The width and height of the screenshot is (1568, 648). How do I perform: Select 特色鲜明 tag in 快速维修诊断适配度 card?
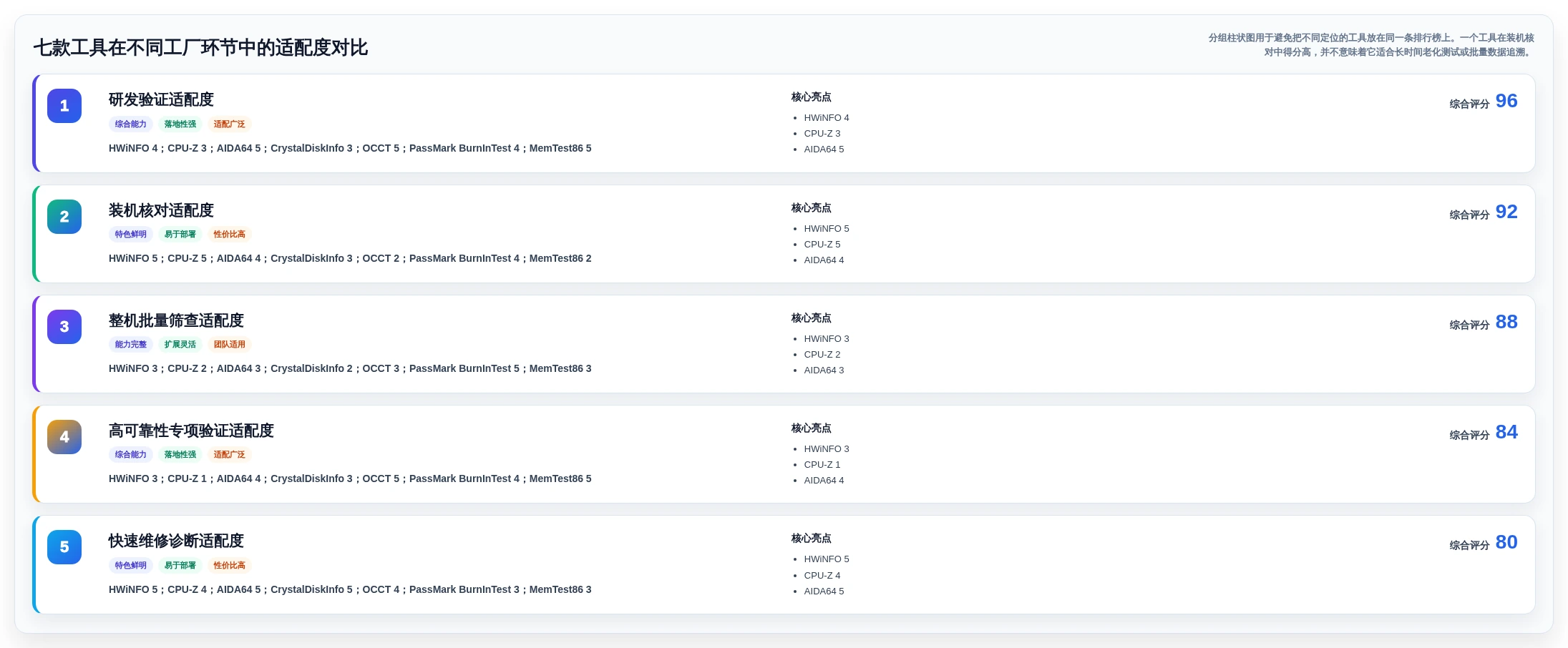point(131,565)
